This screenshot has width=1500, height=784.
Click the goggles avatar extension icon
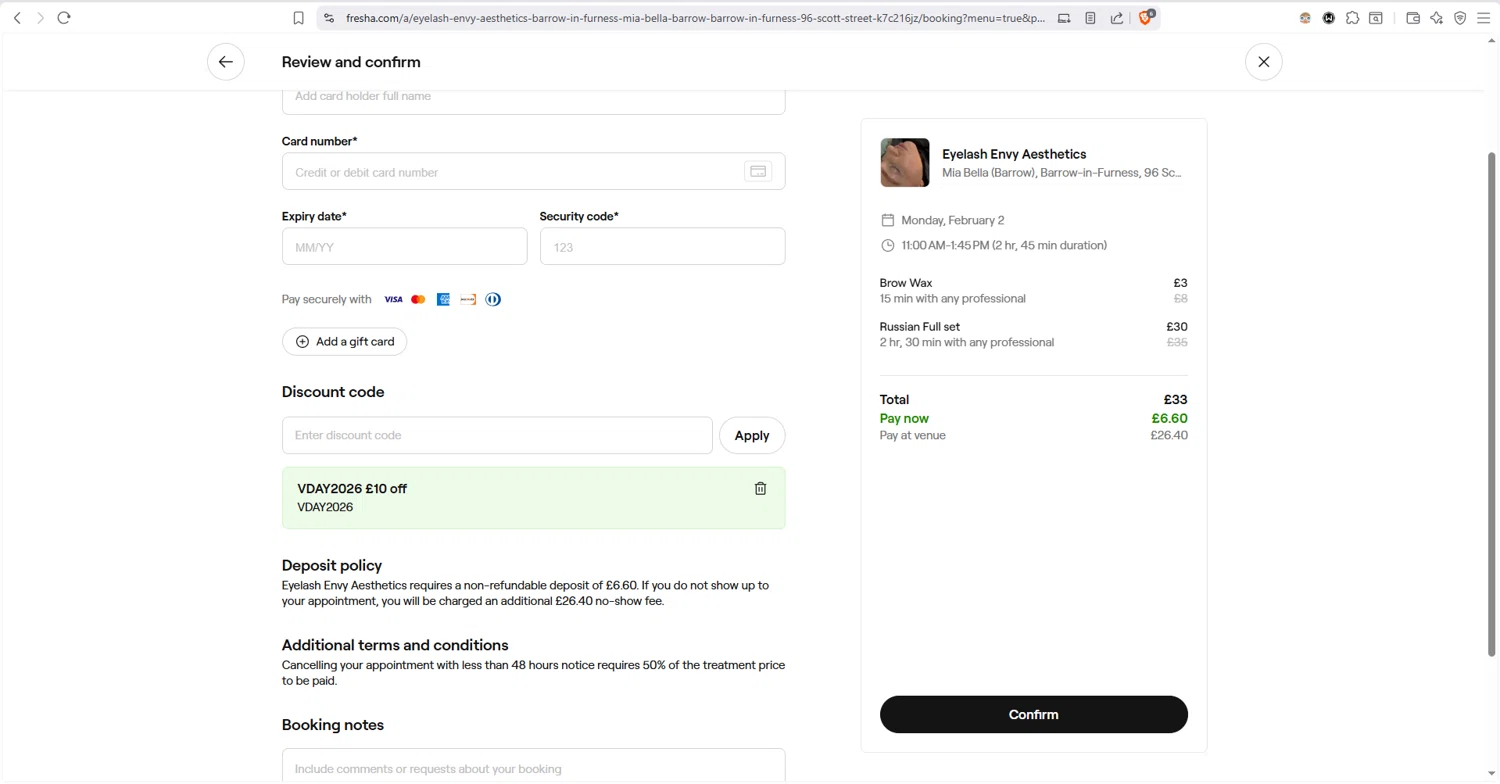pos(1305,18)
